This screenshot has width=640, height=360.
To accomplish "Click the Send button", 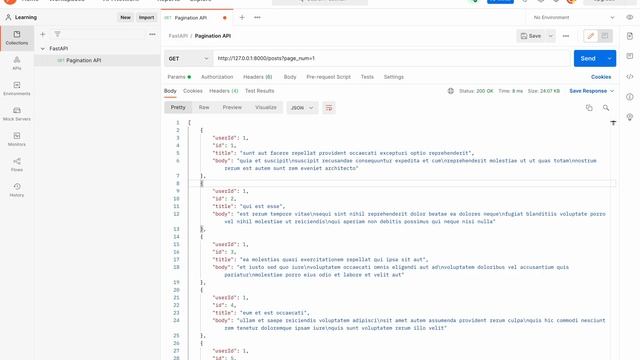I will (x=588, y=59).
